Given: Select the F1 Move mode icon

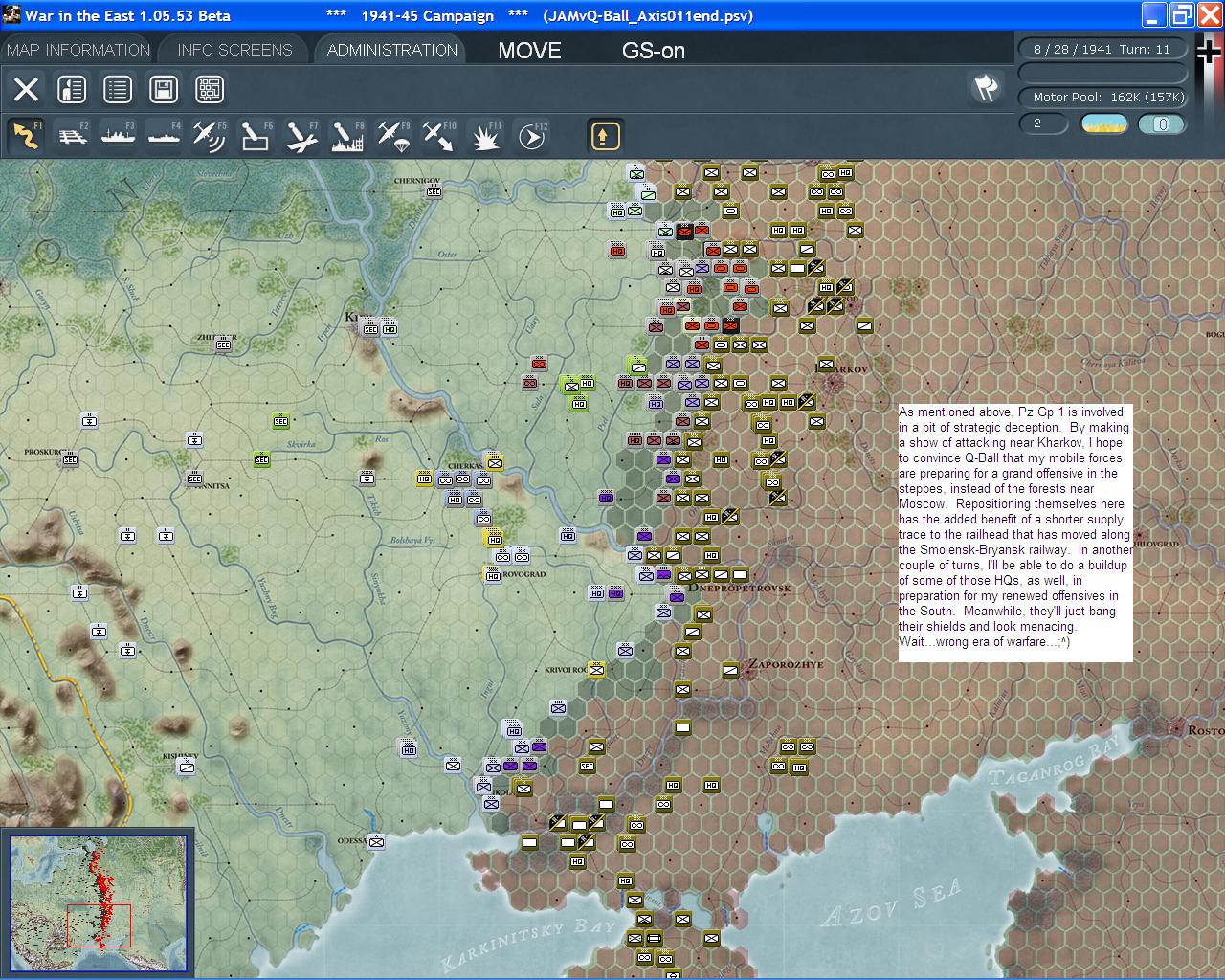Looking at the screenshot, I should [x=26, y=136].
